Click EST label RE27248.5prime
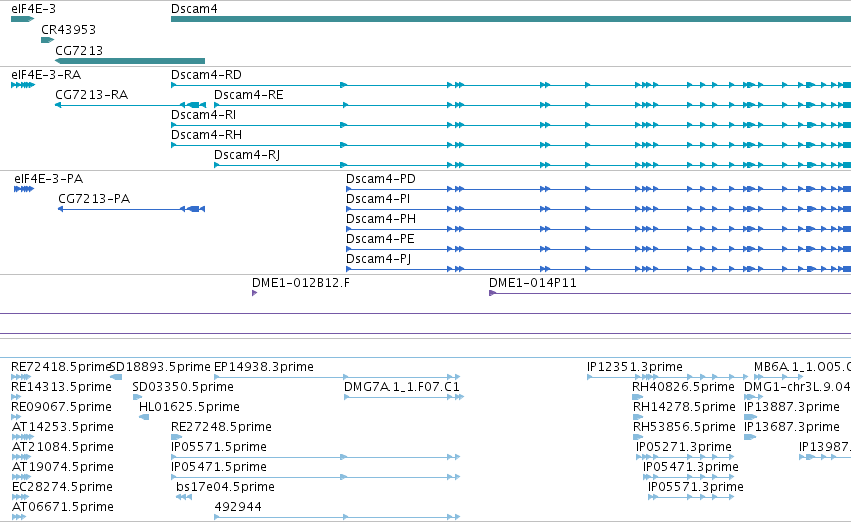Viewport: 851px width, 522px height. coord(221,427)
